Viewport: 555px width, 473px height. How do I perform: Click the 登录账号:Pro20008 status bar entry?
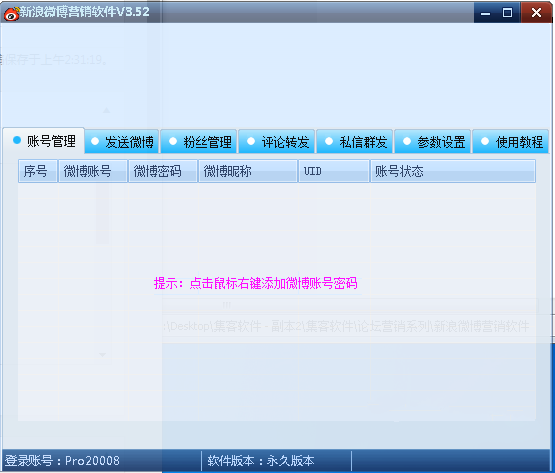[62, 461]
